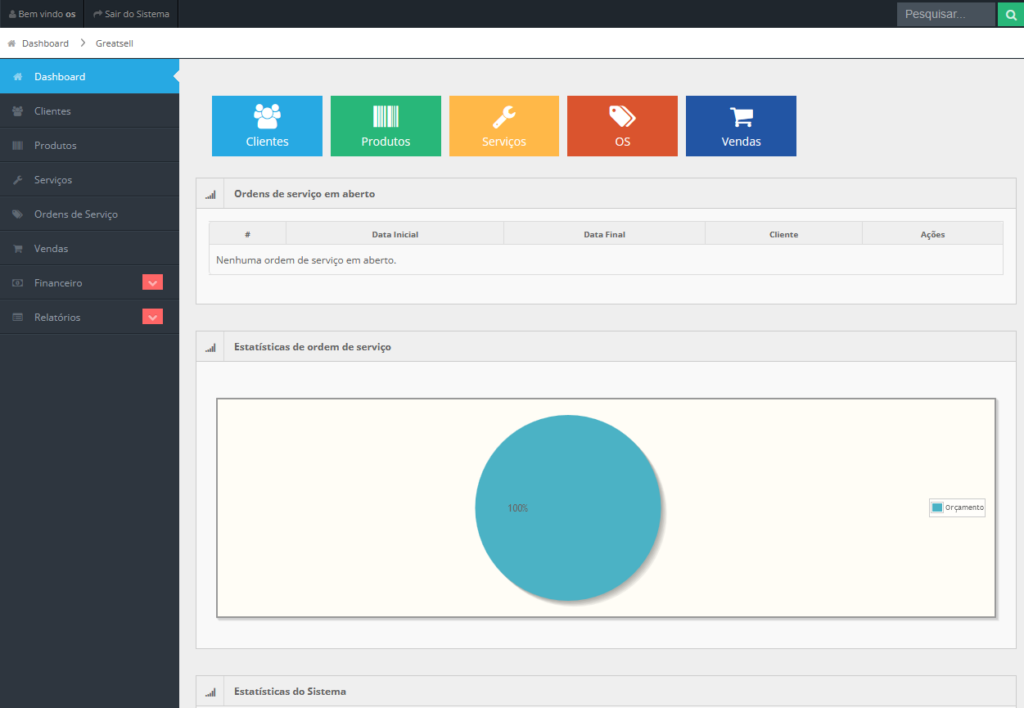This screenshot has height=708, width=1024.
Task: Select Dashboard in the sidebar
Action: click(x=60, y=77)
